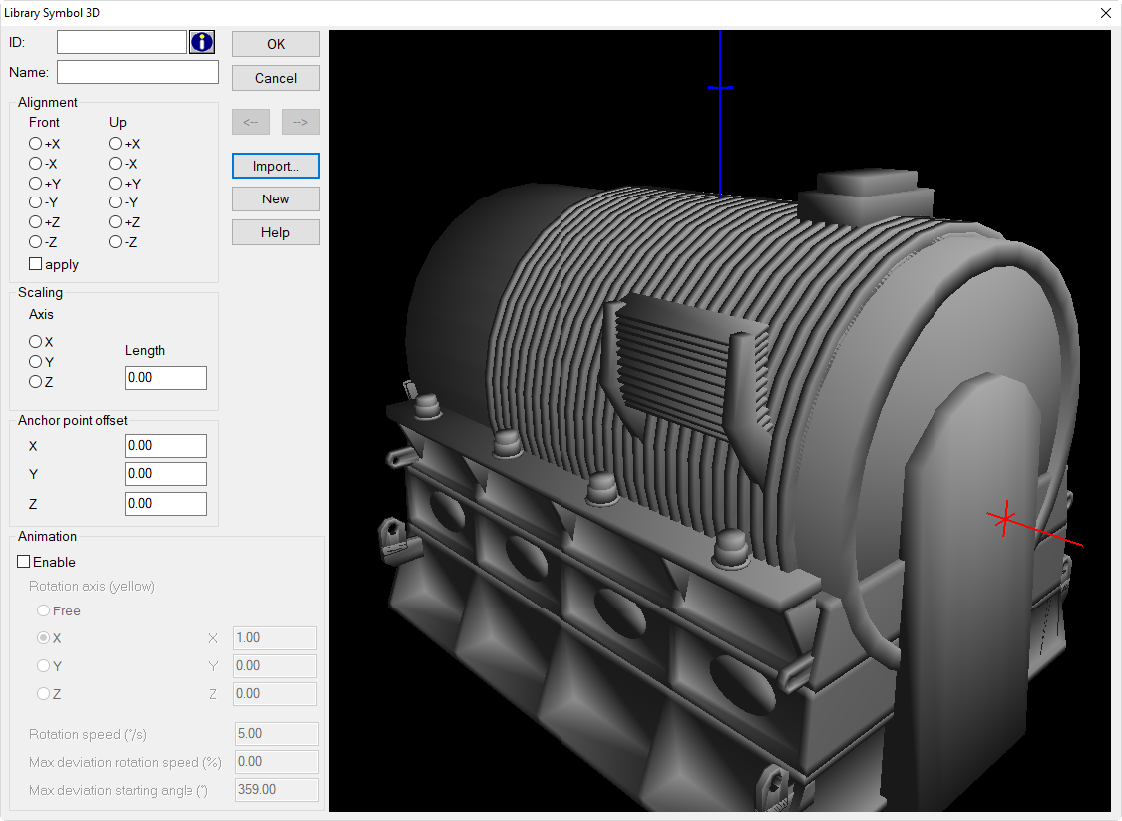
Task: Choose Y as the Scaling axis
Action: (35, 361)
